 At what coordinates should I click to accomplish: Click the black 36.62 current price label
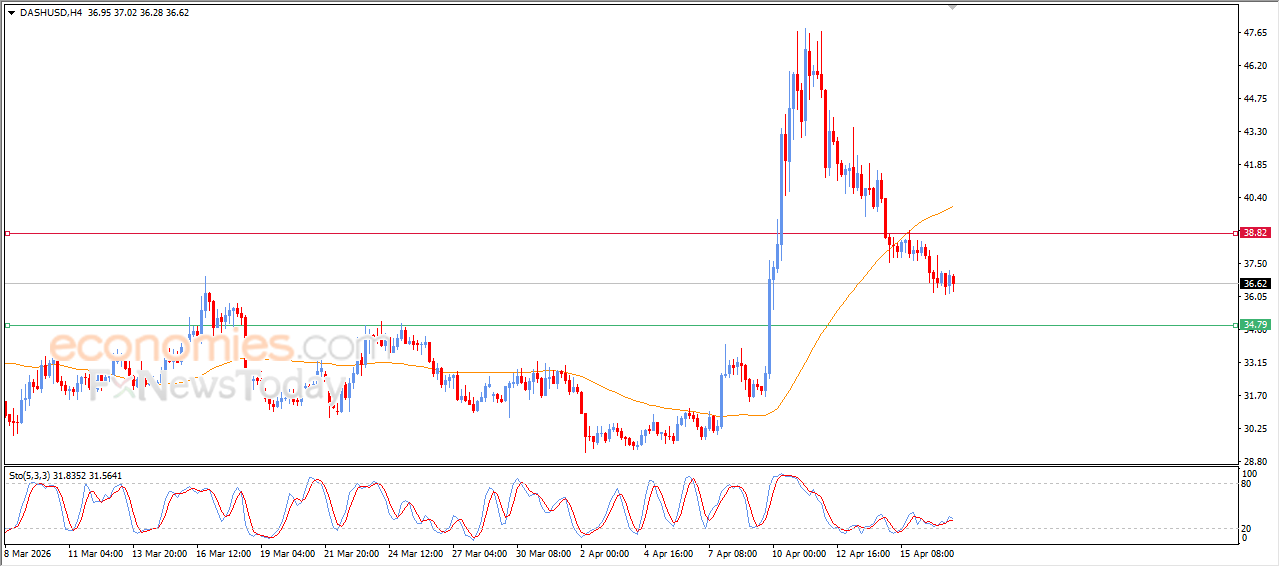tap(1254, 284)
